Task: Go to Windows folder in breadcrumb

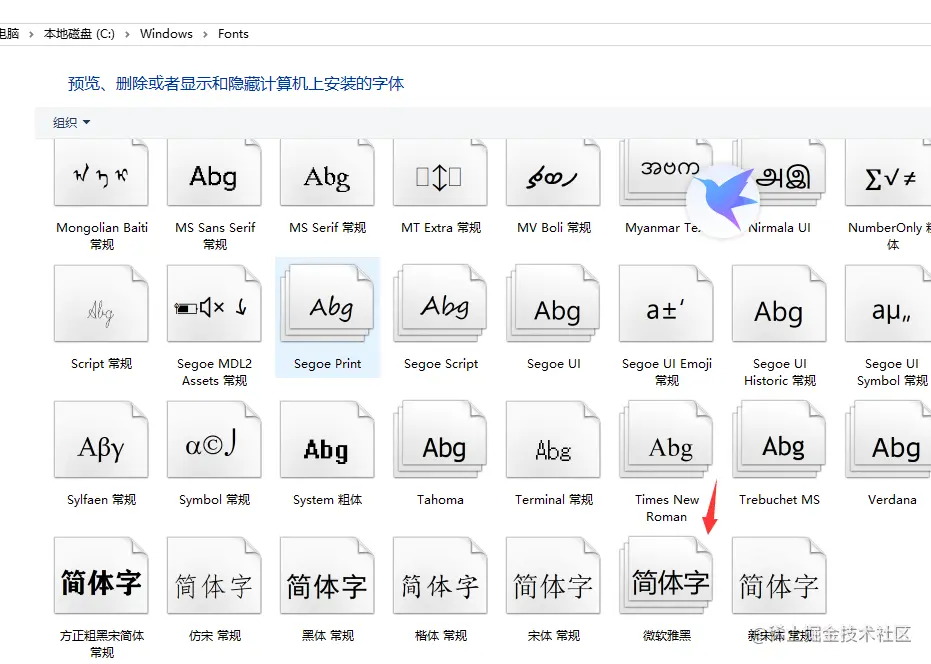Action: click(x=166, y=34)
